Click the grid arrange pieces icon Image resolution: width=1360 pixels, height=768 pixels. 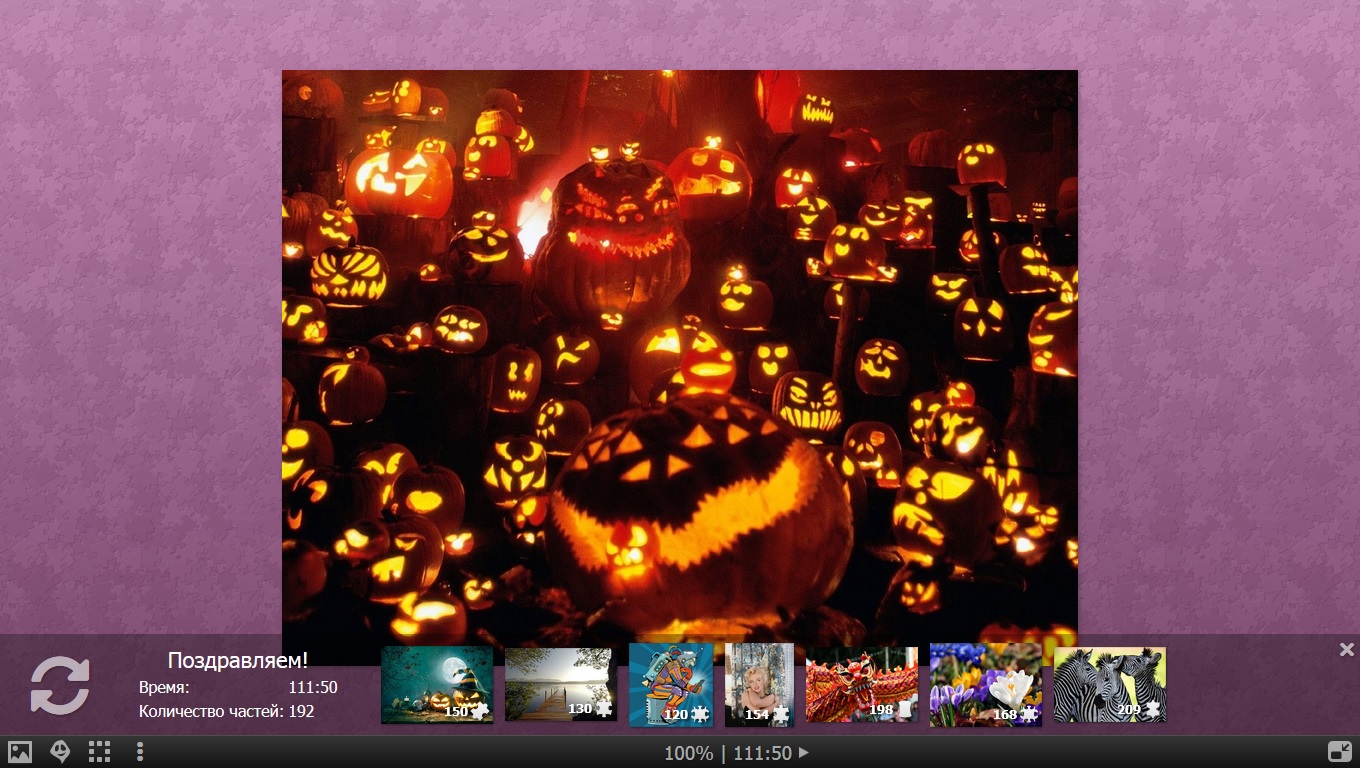[99, 752]
